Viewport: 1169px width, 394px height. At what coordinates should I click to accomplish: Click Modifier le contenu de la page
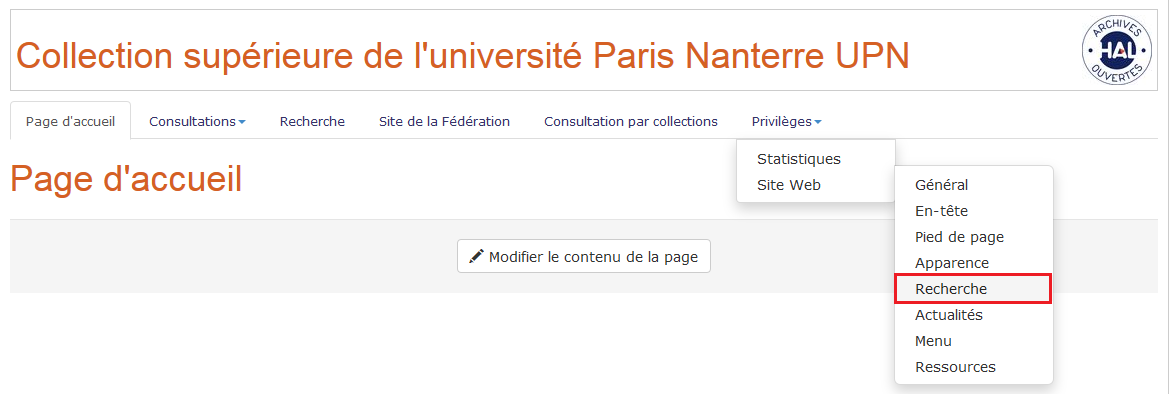tap(584, 257)
